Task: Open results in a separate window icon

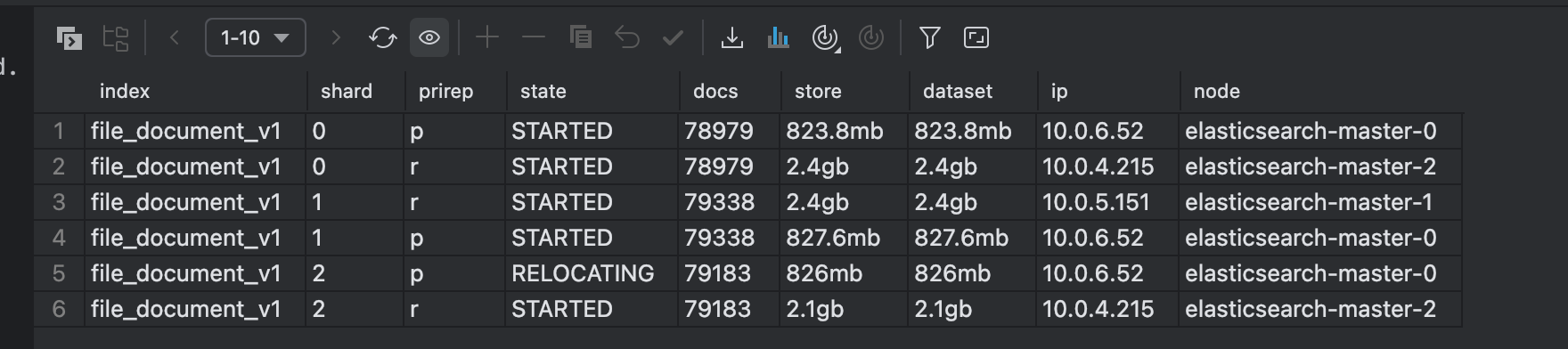Action: click(976, 37)
